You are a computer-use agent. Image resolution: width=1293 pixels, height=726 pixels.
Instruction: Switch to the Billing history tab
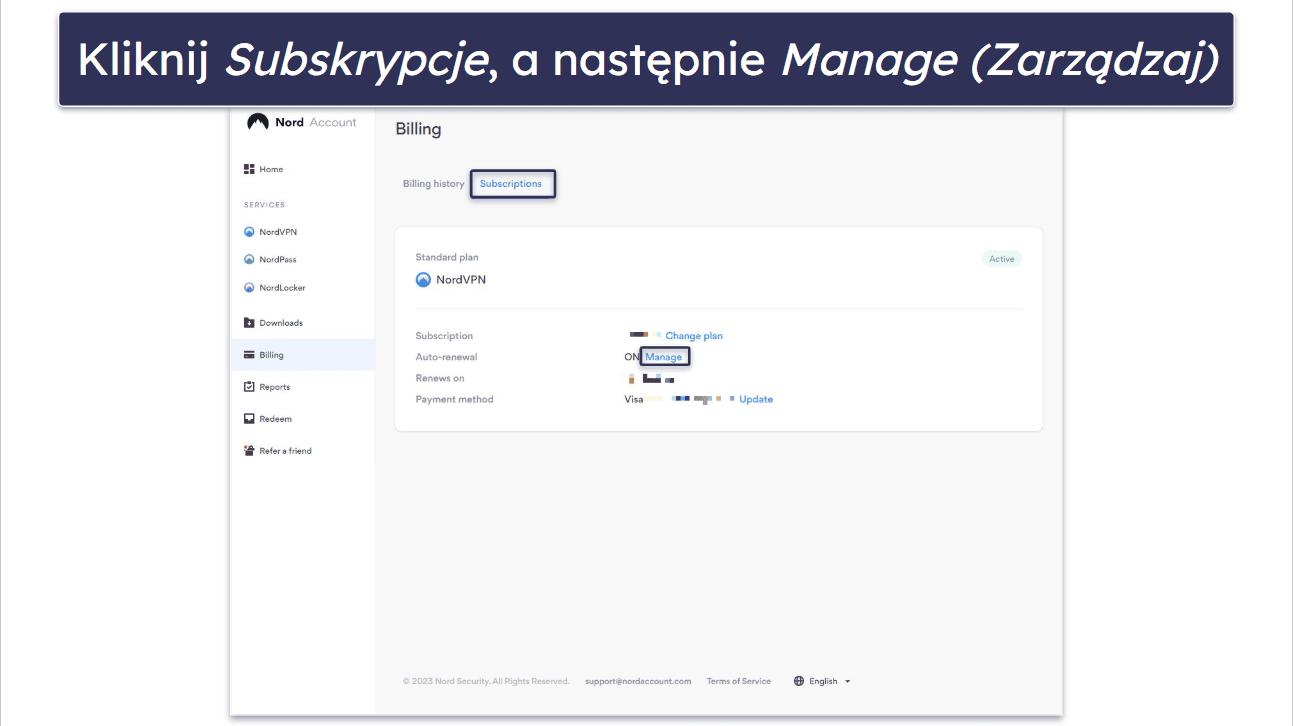(433, 184)
